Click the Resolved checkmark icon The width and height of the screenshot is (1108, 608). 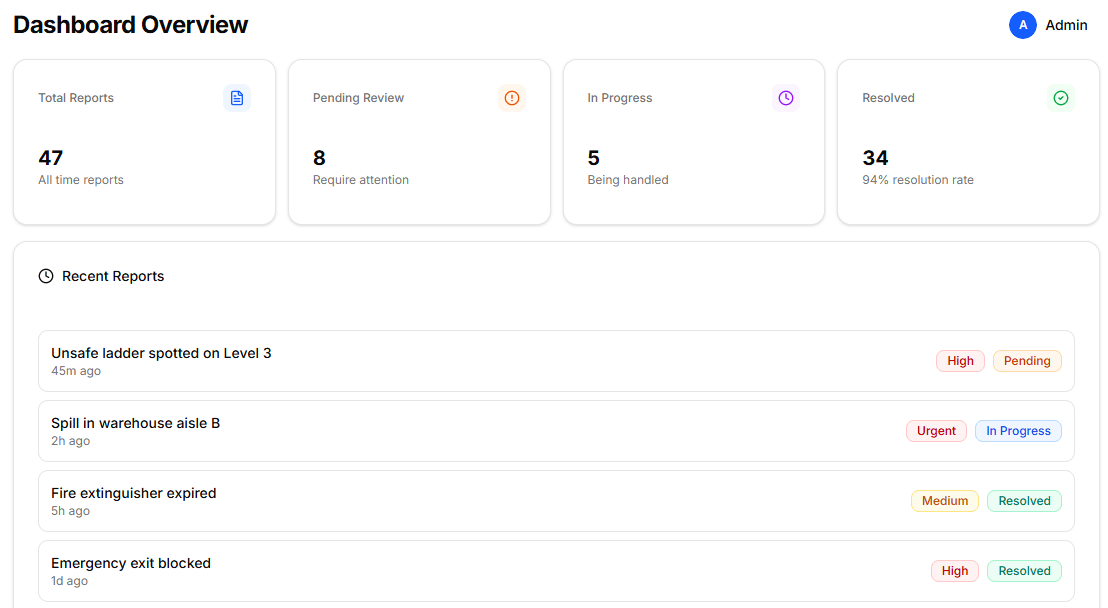tap(1061, 98)
